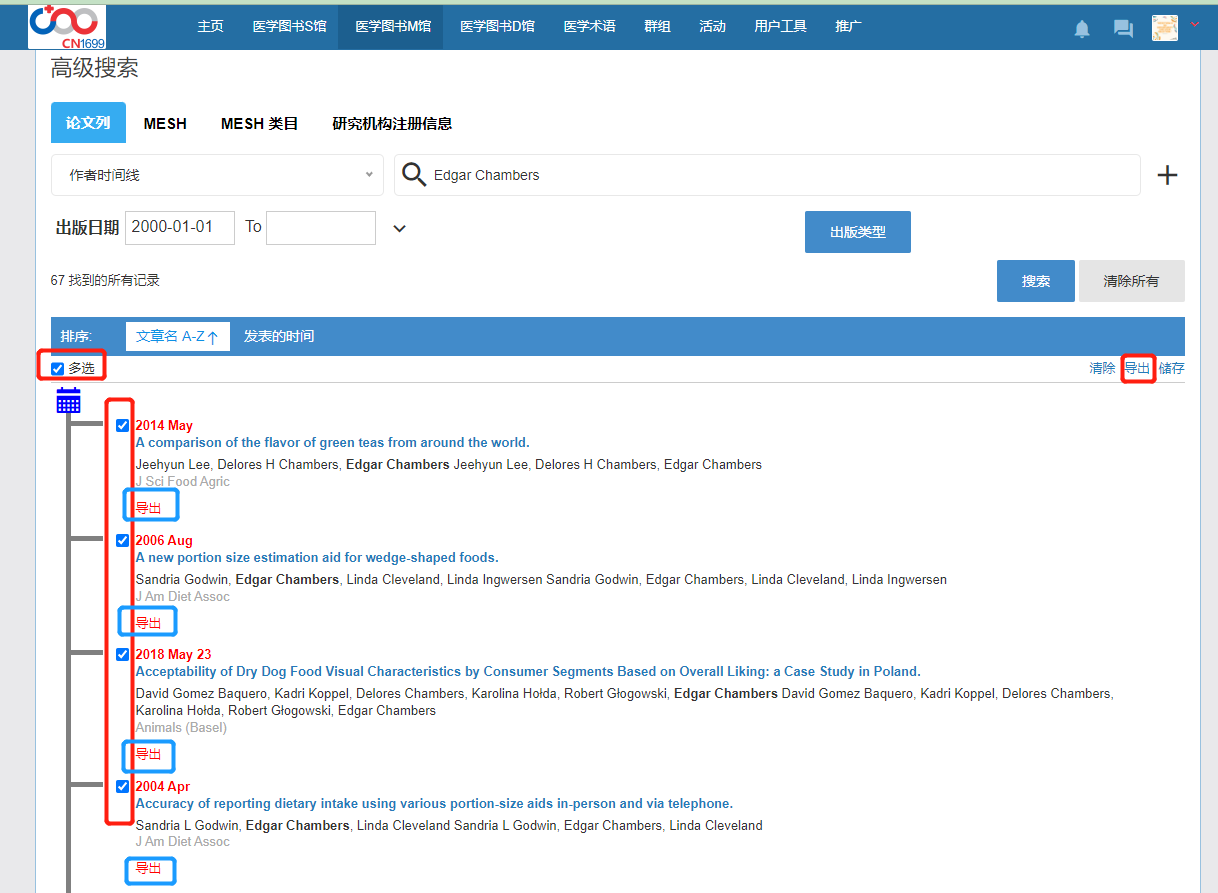Open the green teas flavor comparison article

click(332, 443)
